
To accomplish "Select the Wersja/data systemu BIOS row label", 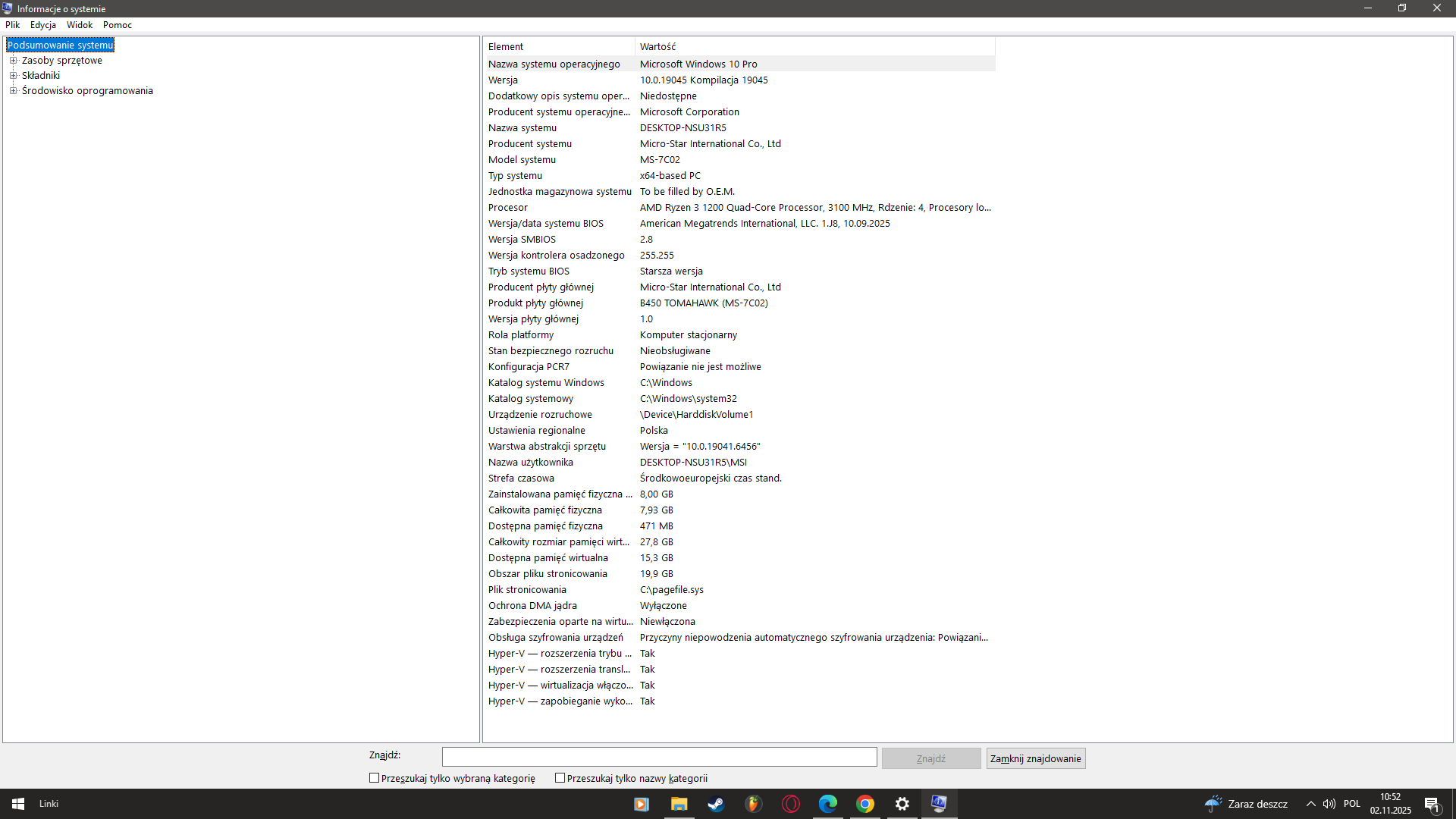I will pos(546,224).
